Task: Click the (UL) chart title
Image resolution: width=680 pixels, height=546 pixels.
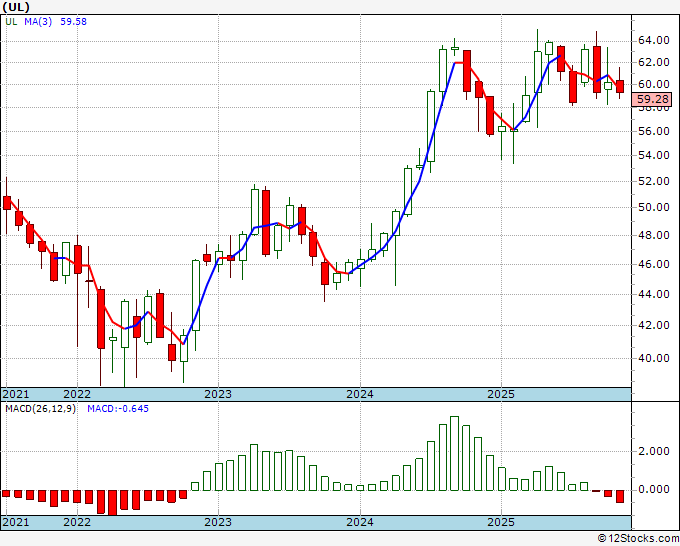Action: tap(16, 7)
